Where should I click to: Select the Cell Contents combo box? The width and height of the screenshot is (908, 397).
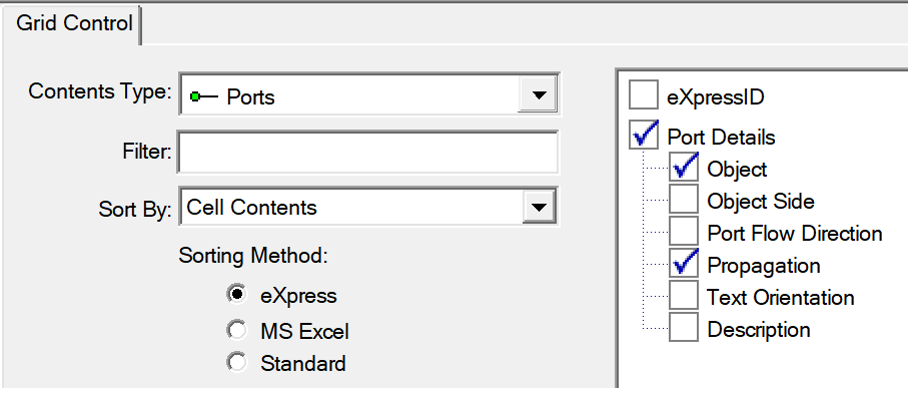368,207
